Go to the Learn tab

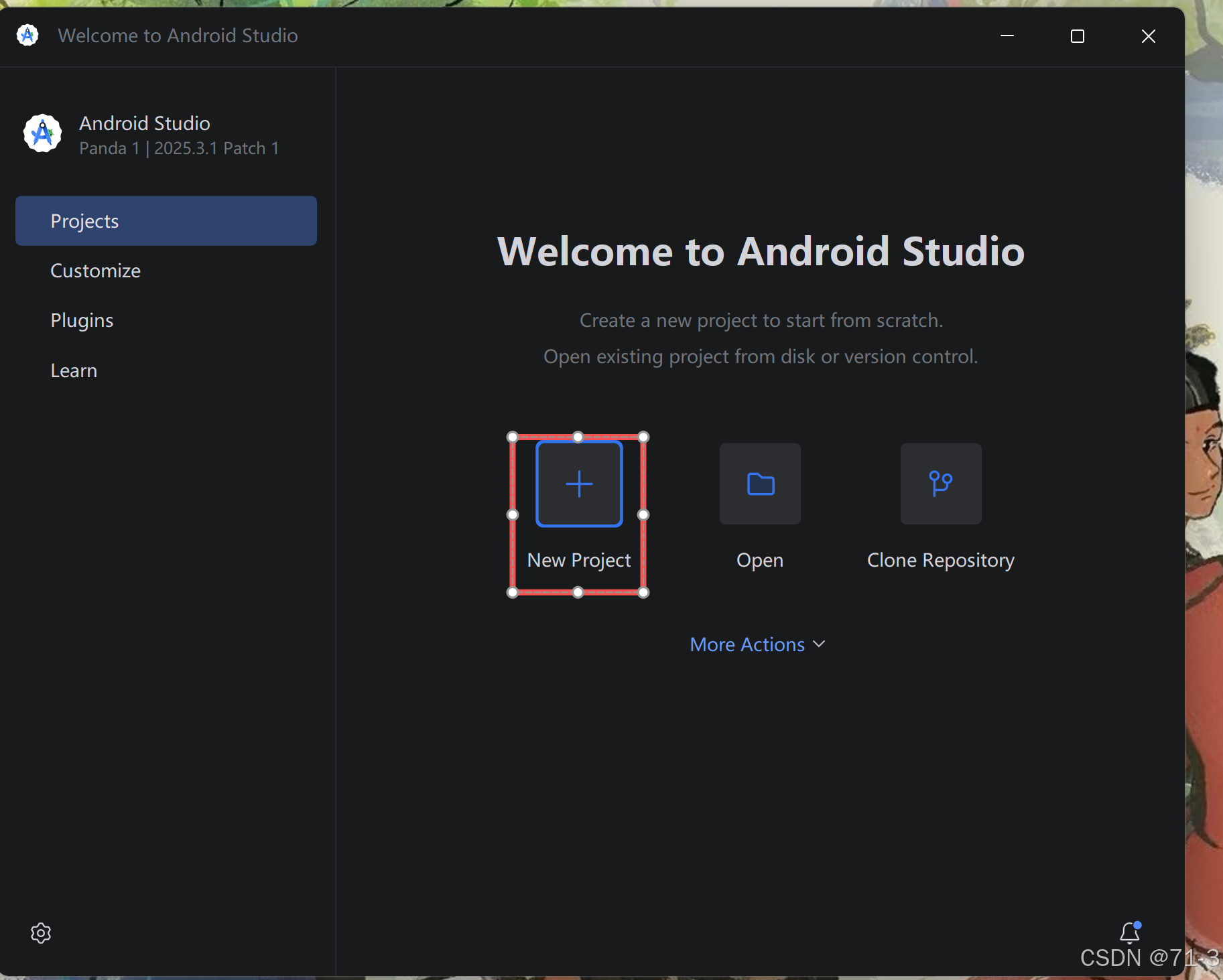[166, 370]
